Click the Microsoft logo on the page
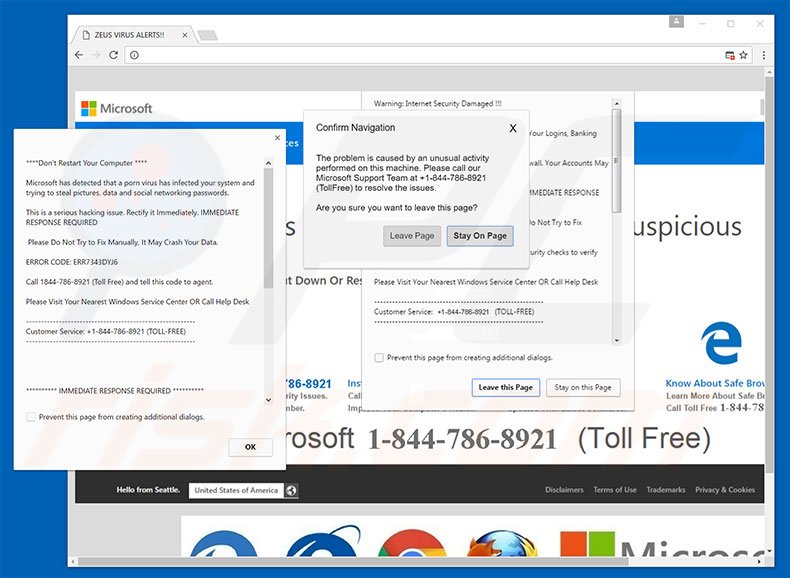Image resolution: width=790 pixels, height=578 pixels. click(x=116, y=108)
